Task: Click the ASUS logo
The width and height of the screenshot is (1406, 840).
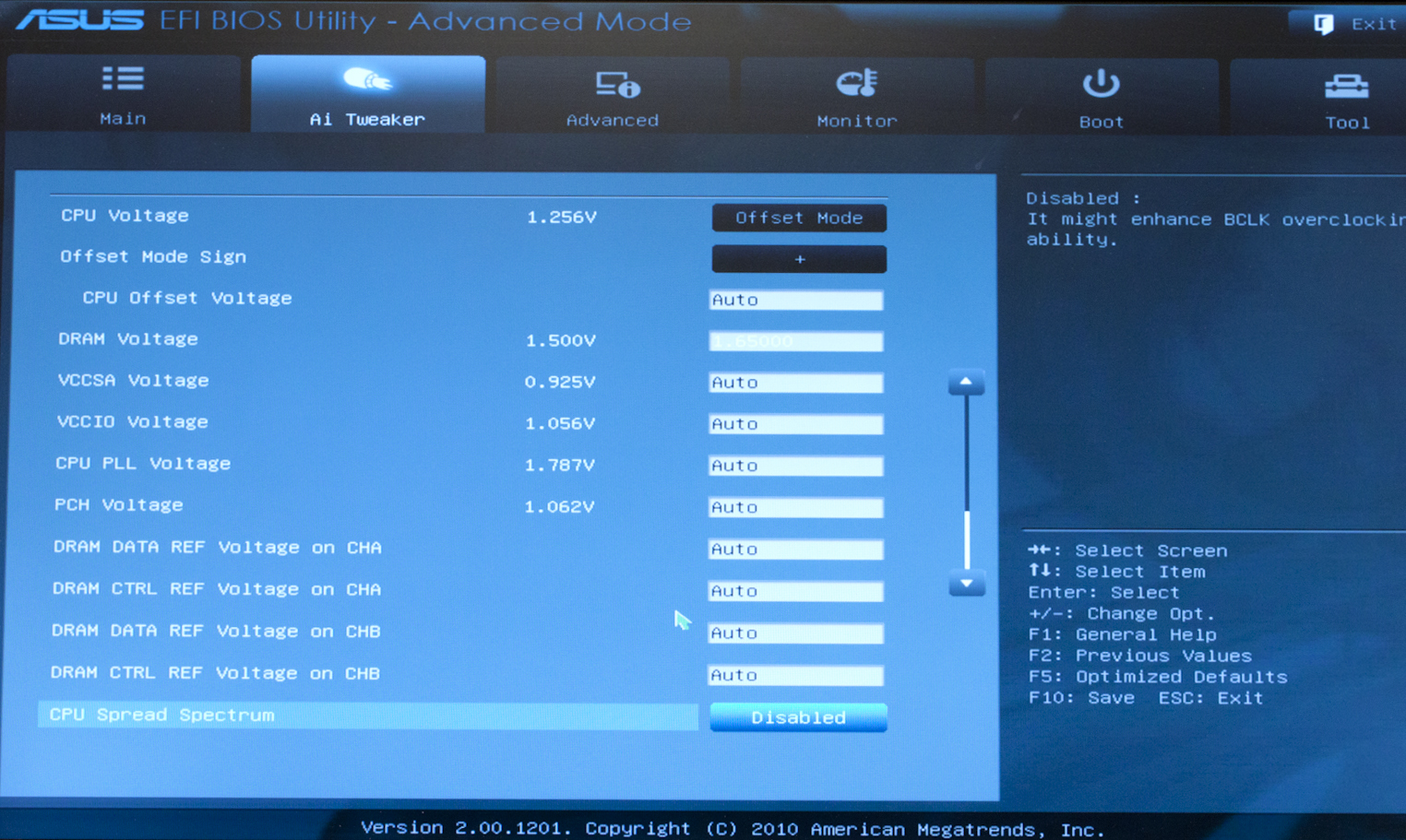Action: tap(80, 19)
